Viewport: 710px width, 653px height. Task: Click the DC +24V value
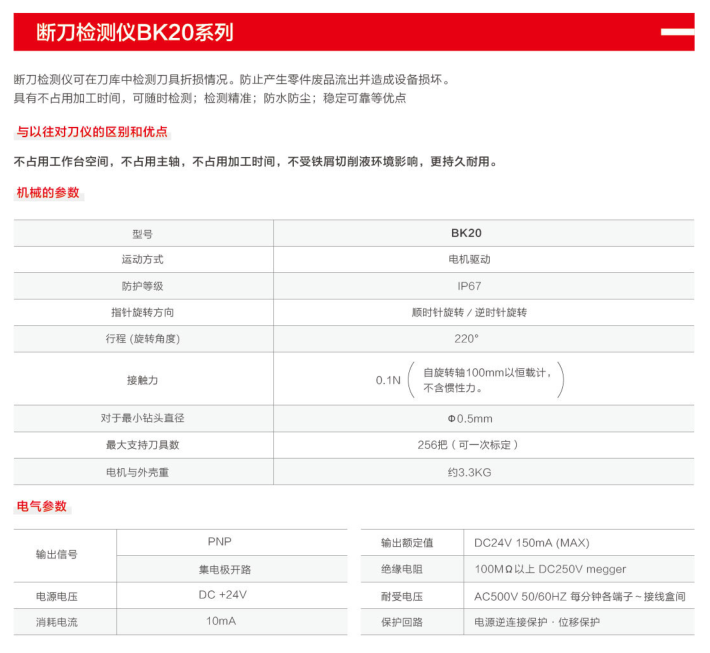point(223,595)
